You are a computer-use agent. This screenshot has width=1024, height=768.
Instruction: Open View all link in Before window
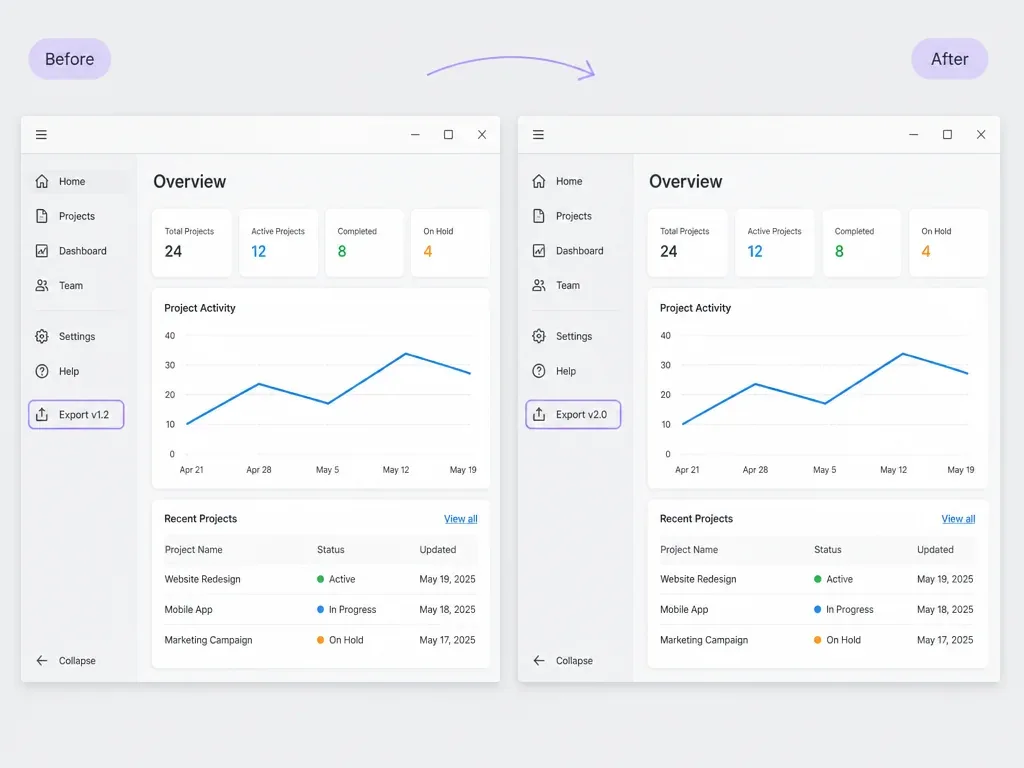click(x=460, y=519)
